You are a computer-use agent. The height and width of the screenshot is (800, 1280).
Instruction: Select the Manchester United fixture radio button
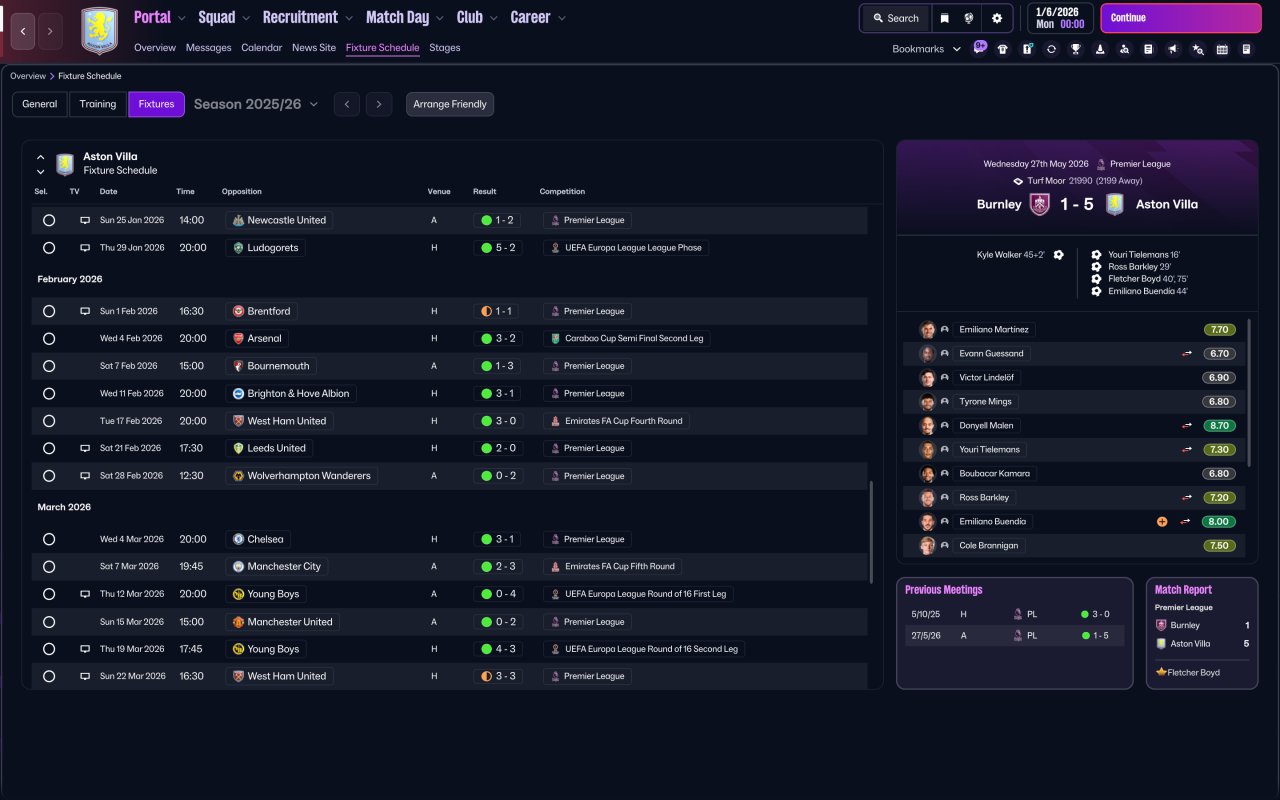pos(49,622)
